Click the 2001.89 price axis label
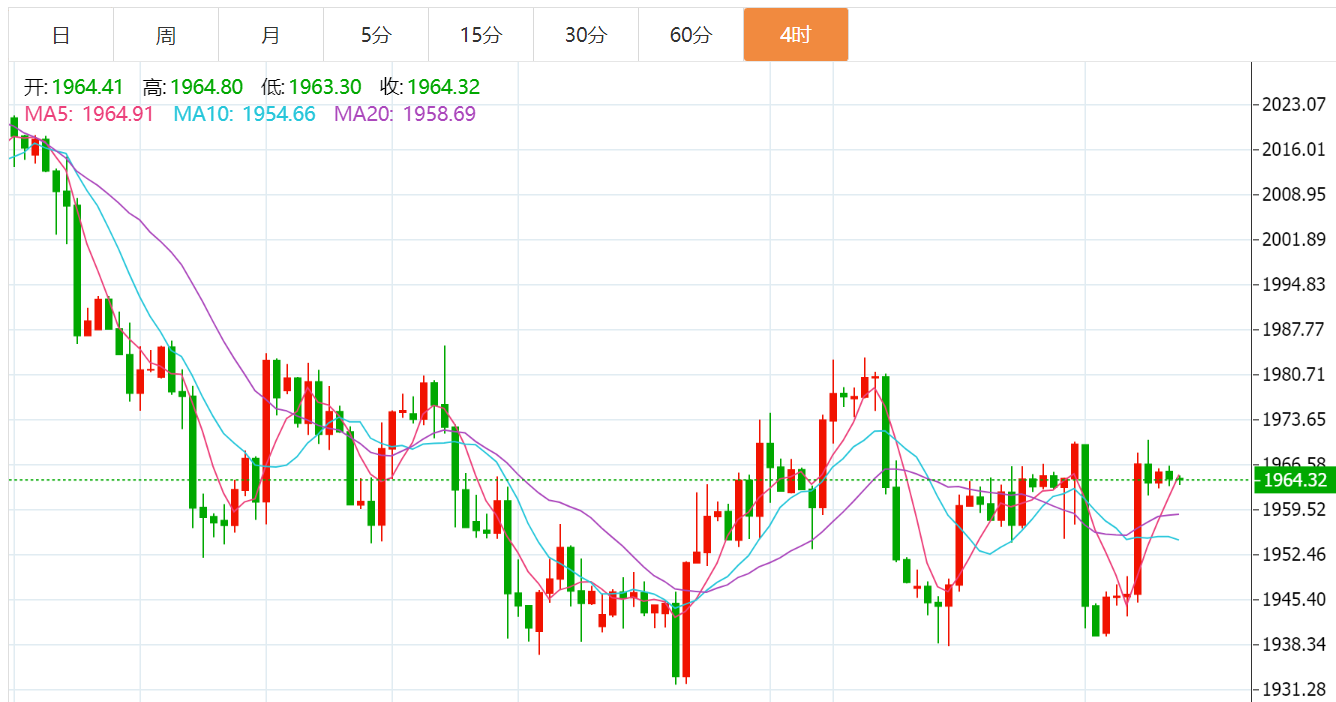1336x702 pixels. point(1294,239)
